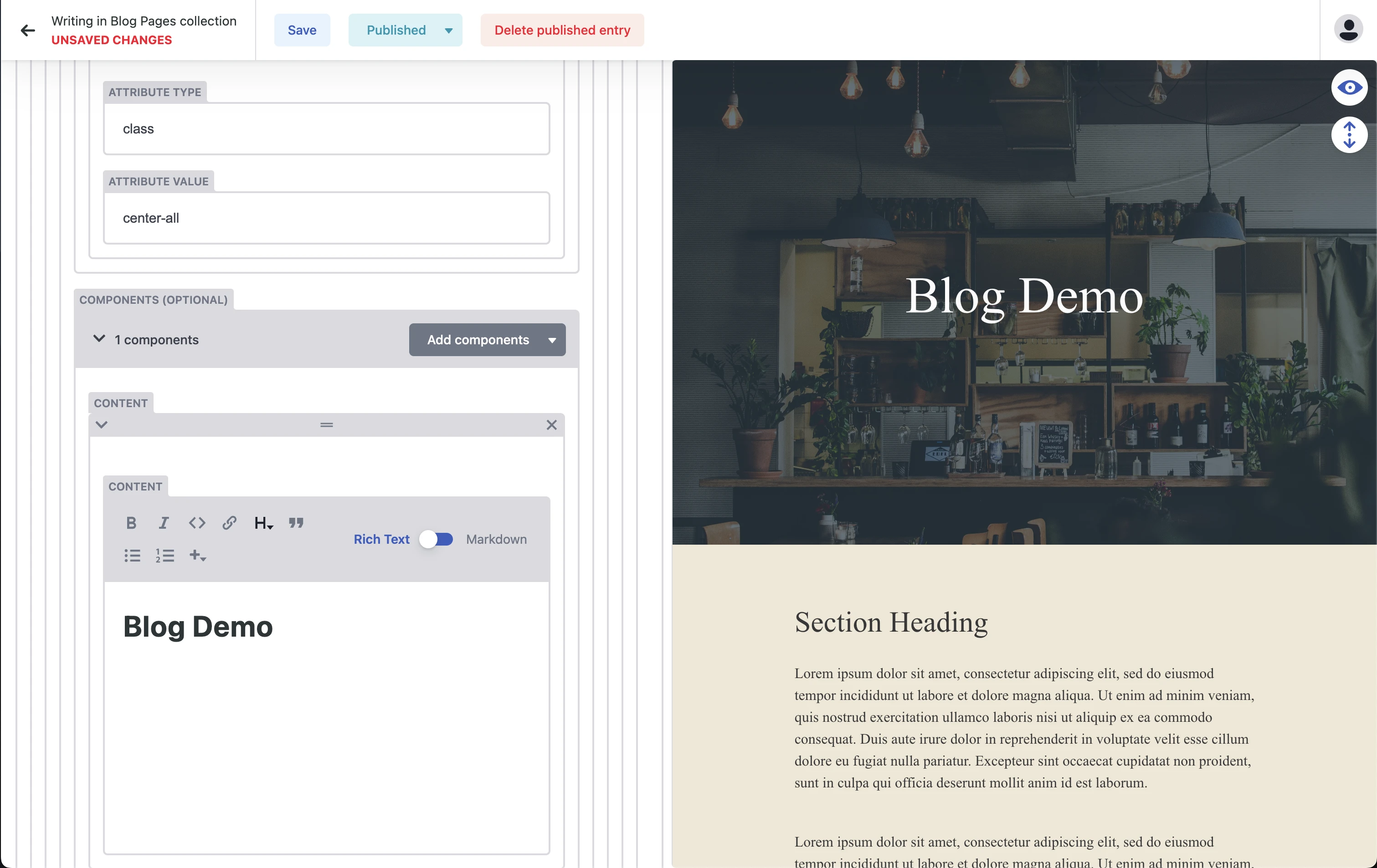Screen dimensions: 1377x868
Task: Select the Rich Text mode label
Action: pyautogui.click(x=381, y=540)
